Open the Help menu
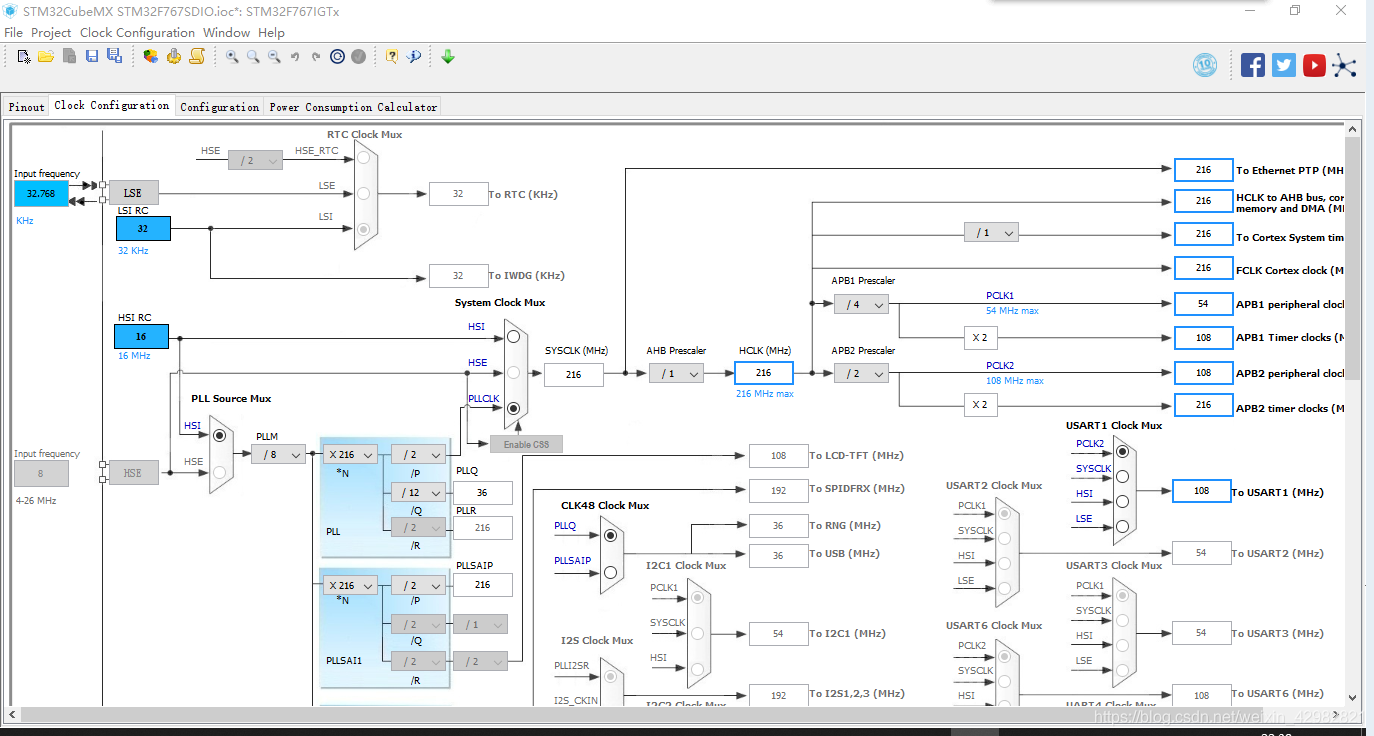The image size is (1374, 736). pos(271,32)
